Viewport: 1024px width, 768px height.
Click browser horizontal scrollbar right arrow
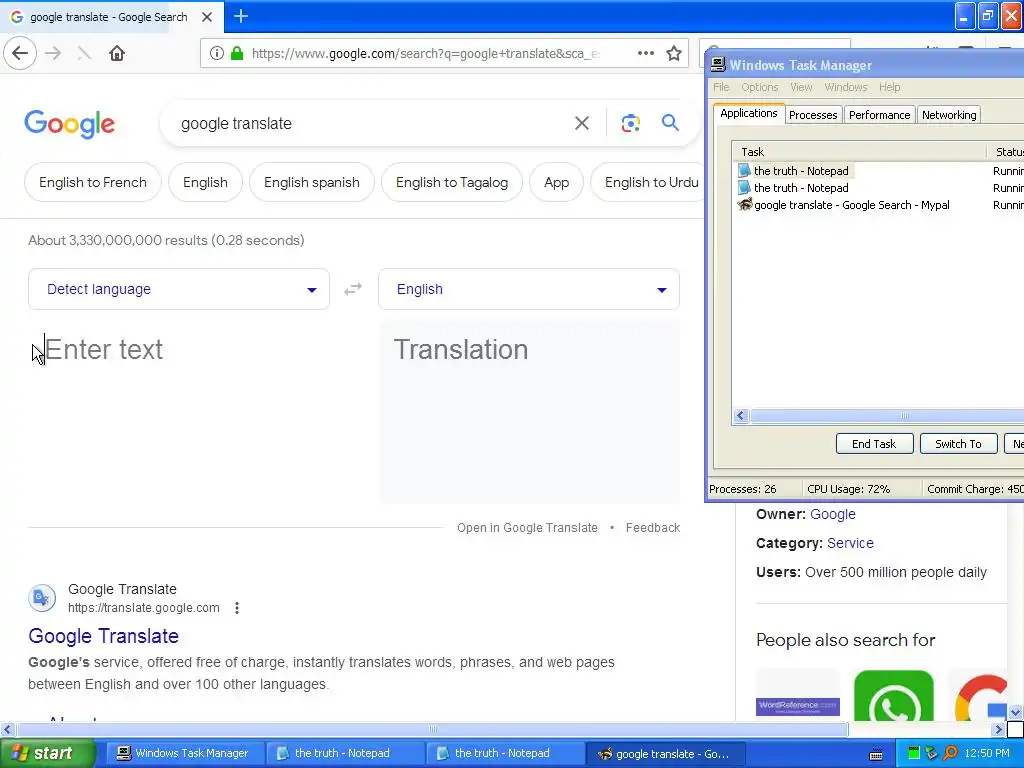point(999,729)
